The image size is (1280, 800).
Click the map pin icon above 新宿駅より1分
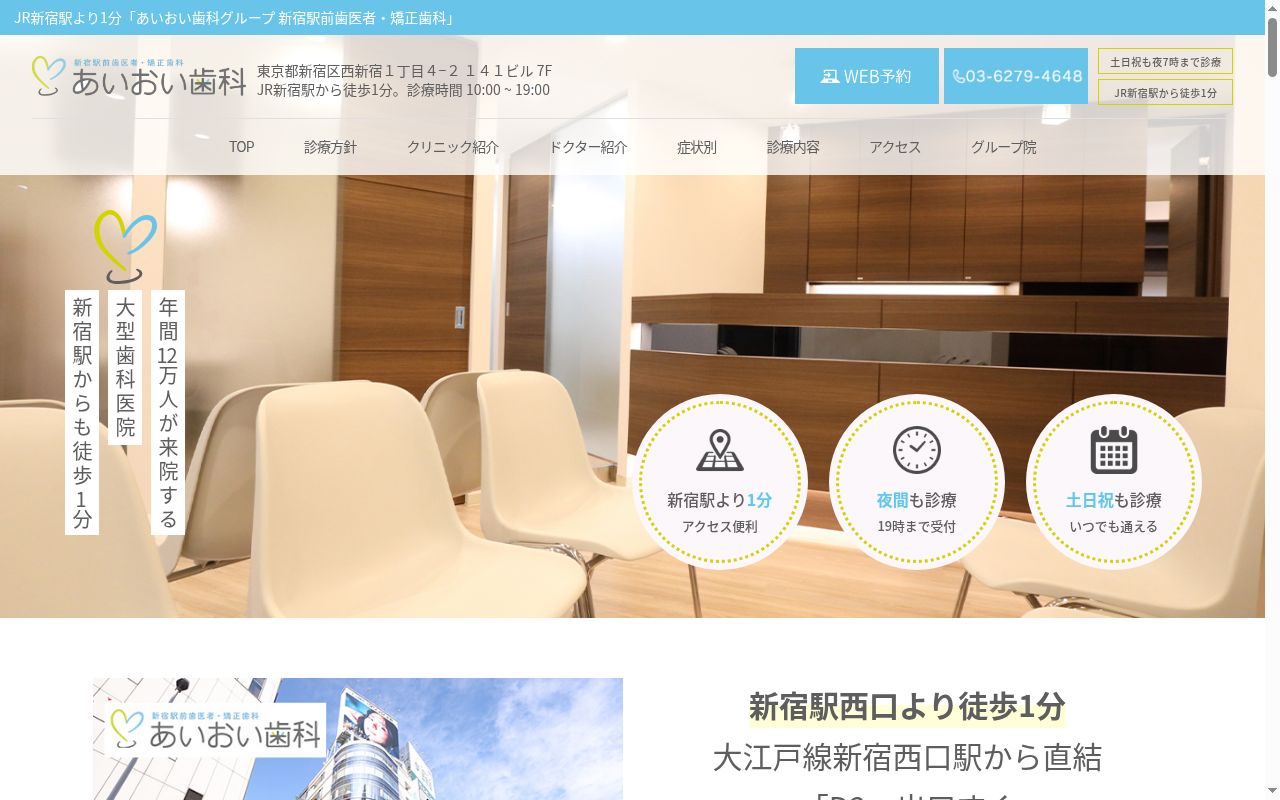point(720,451)
